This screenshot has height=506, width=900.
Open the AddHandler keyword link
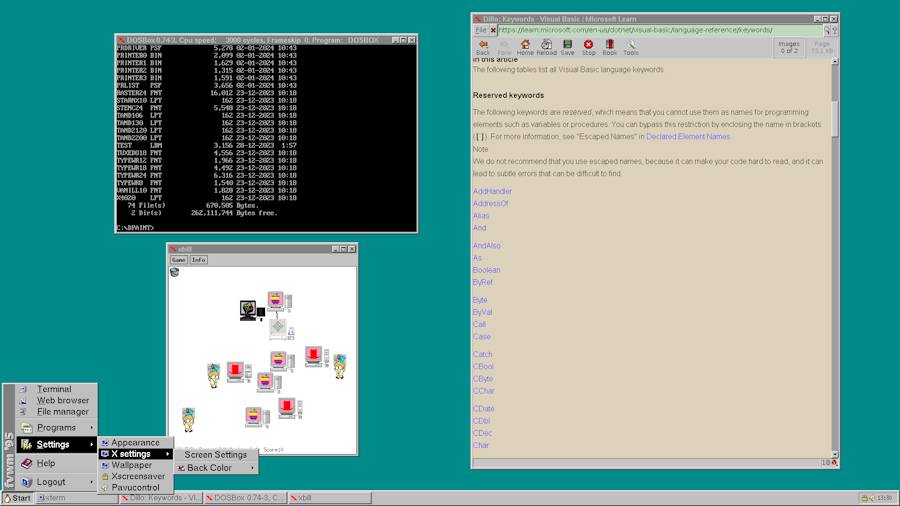click(x=492, y=191)
